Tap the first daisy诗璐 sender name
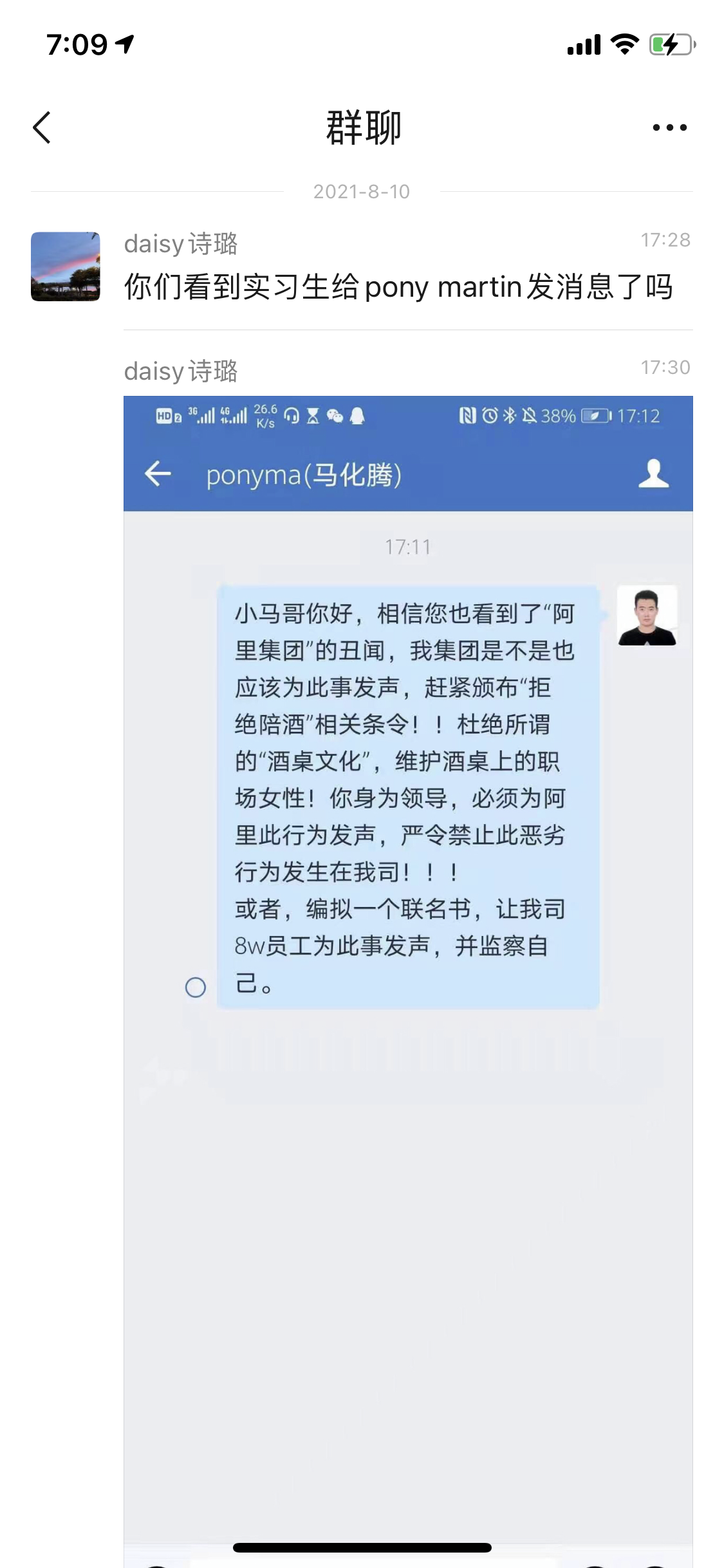This screenshot has height=1568, width=724. click(x=181, y=244)
